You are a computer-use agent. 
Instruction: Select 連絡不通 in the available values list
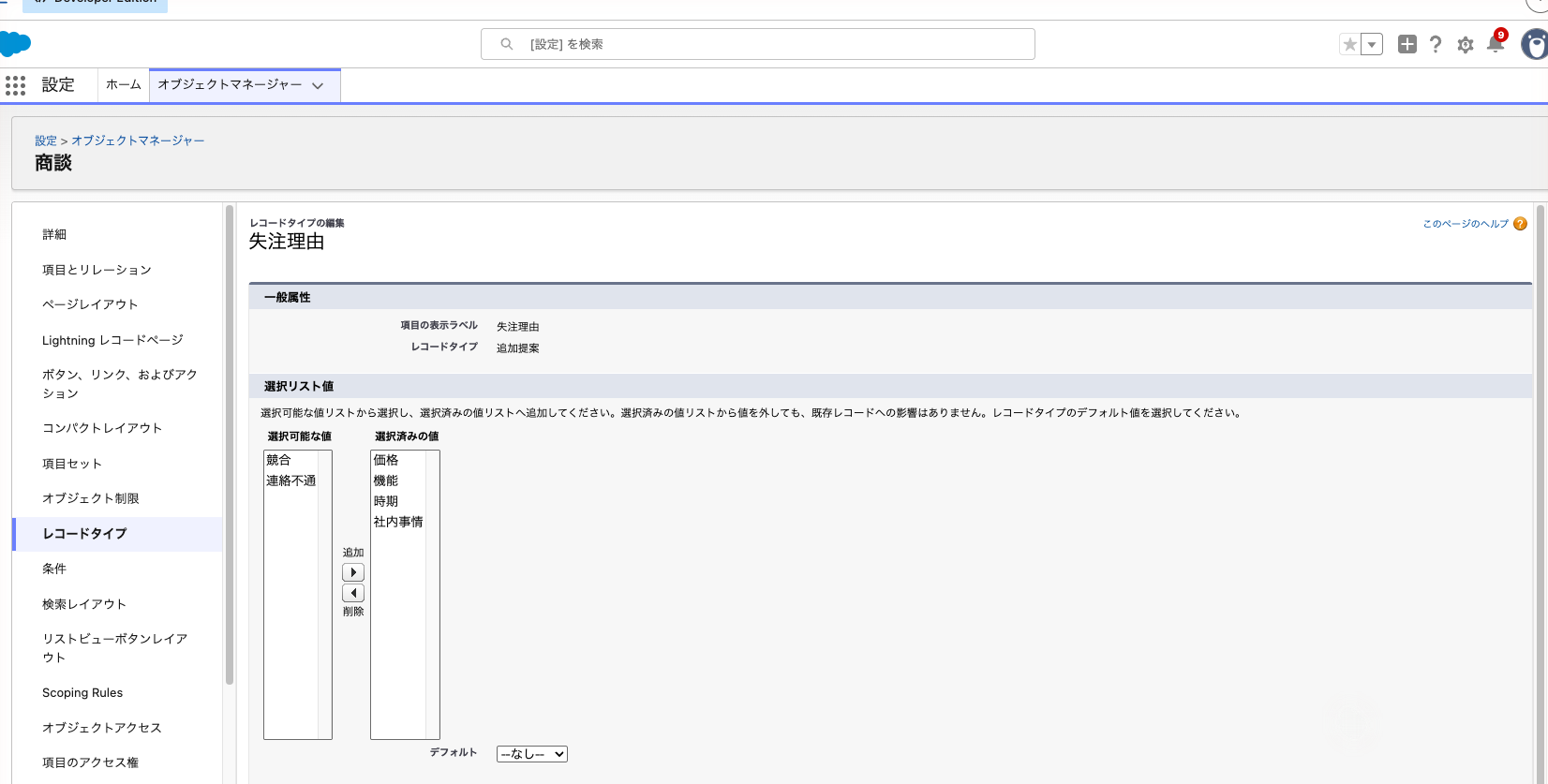[291, 481]
